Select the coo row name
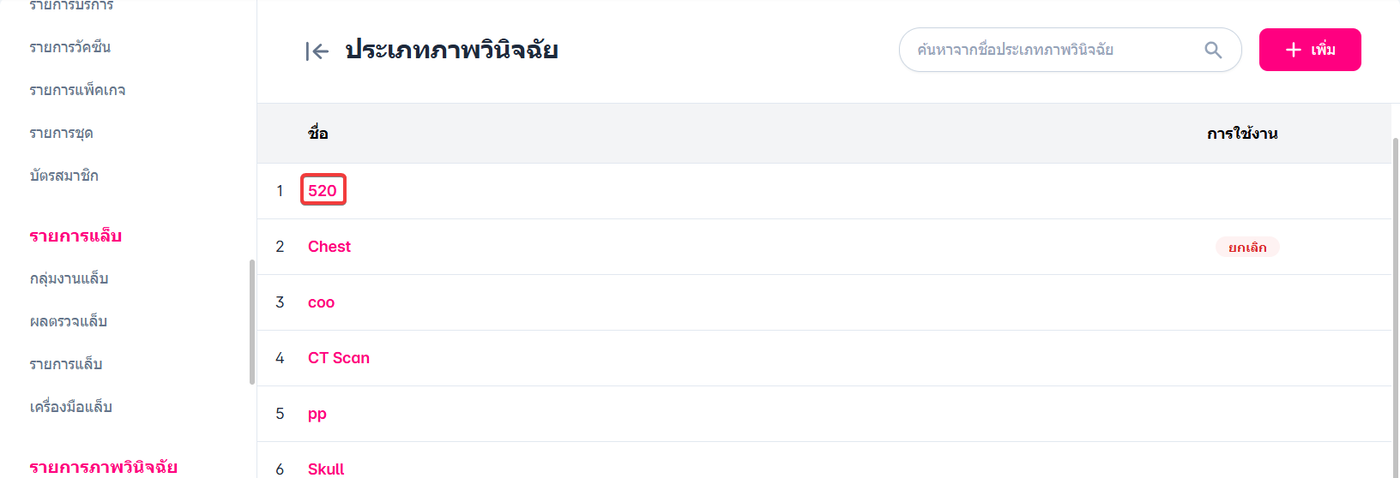 tap(321, 302)
